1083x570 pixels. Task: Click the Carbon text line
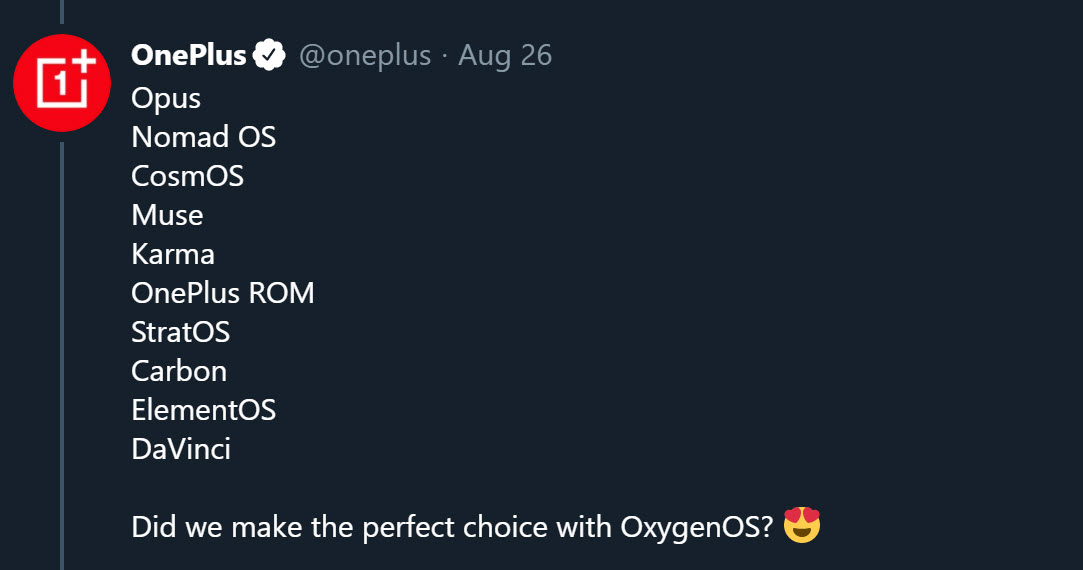point(179,371)
